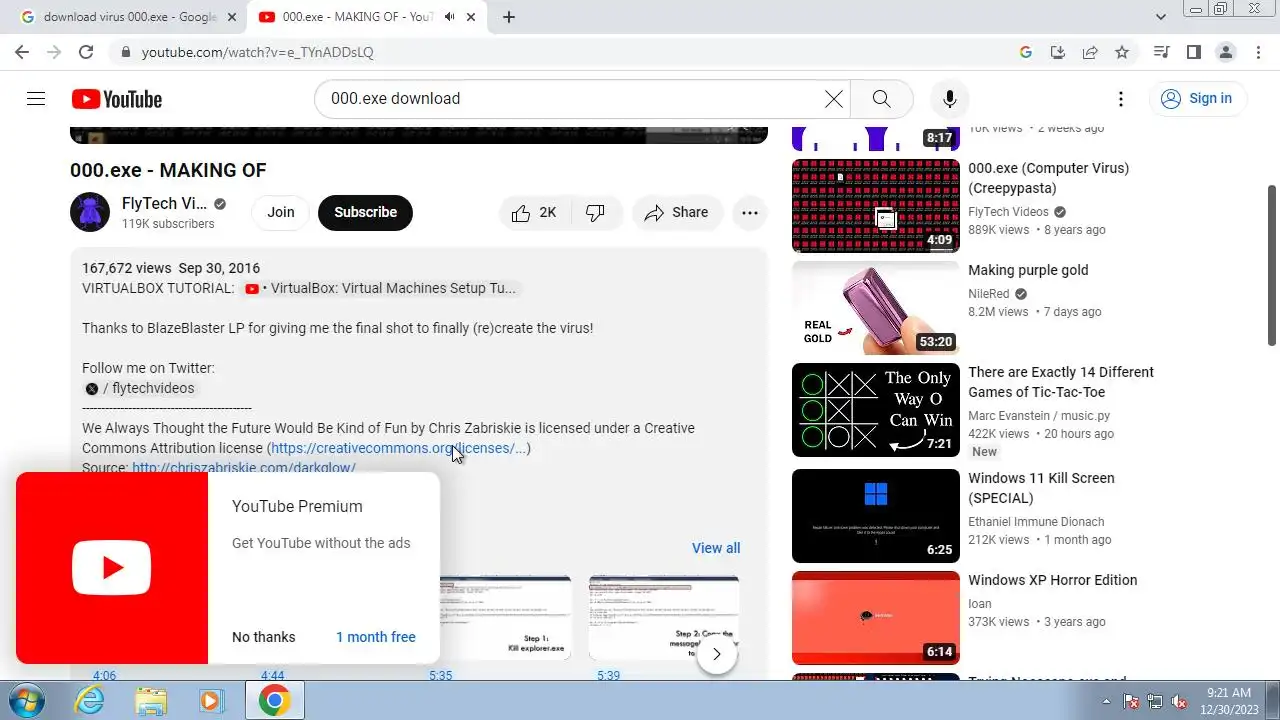Clear the search box text
1280x720 pixels.
pos(834,98)
